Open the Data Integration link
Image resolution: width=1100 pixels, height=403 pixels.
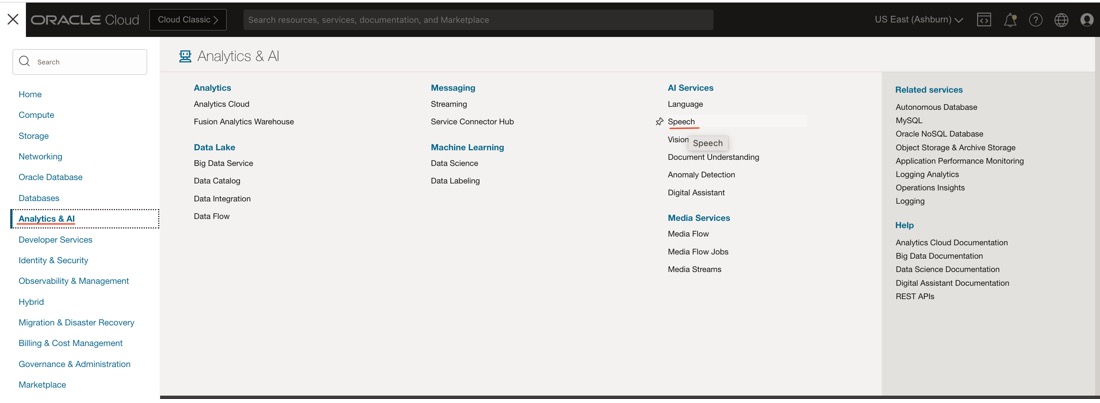(x=222, y=199)
